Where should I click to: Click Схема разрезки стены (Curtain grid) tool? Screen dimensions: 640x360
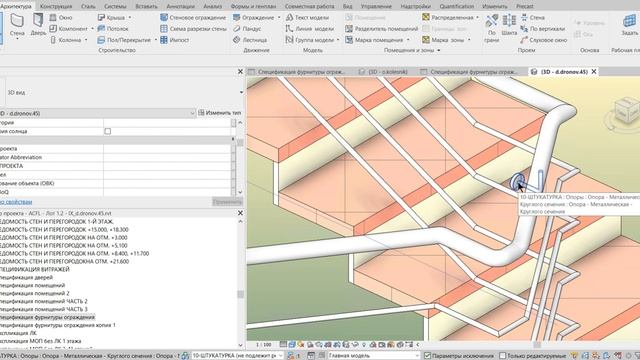193,29
